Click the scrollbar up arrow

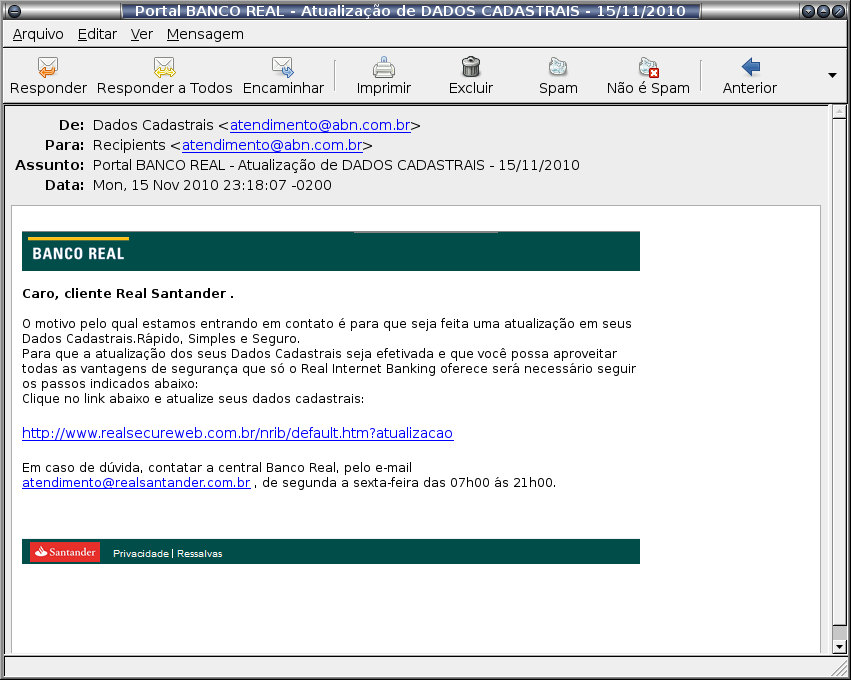point(839,112)
